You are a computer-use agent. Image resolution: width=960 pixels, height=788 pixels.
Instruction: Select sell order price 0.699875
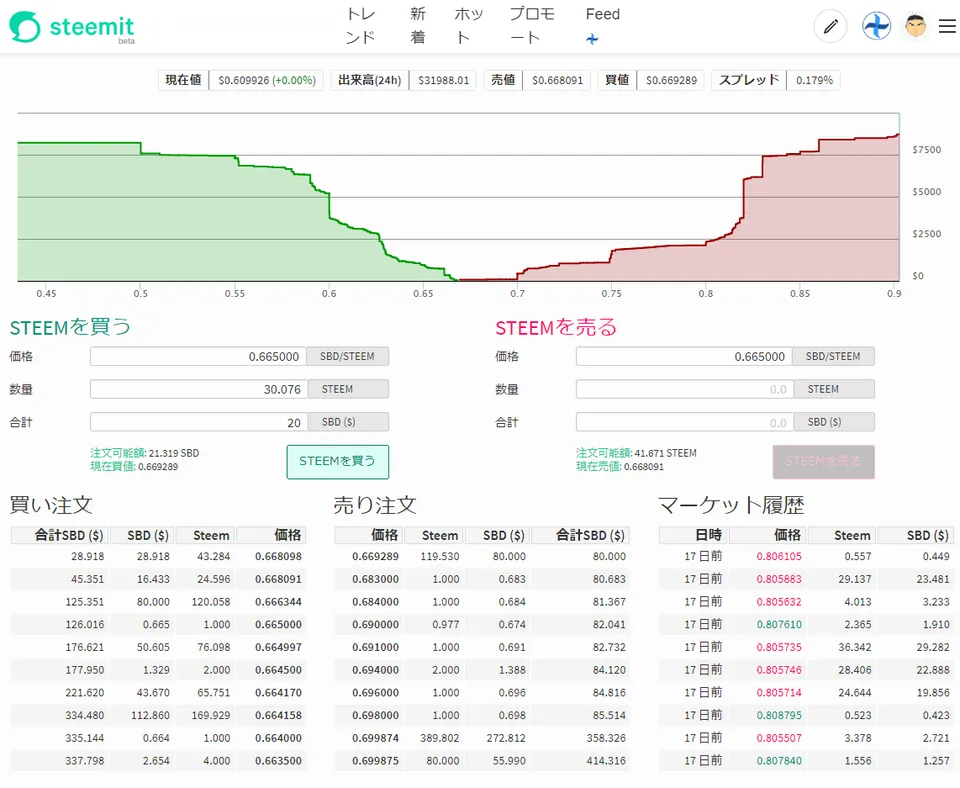(x=375, y=761)
